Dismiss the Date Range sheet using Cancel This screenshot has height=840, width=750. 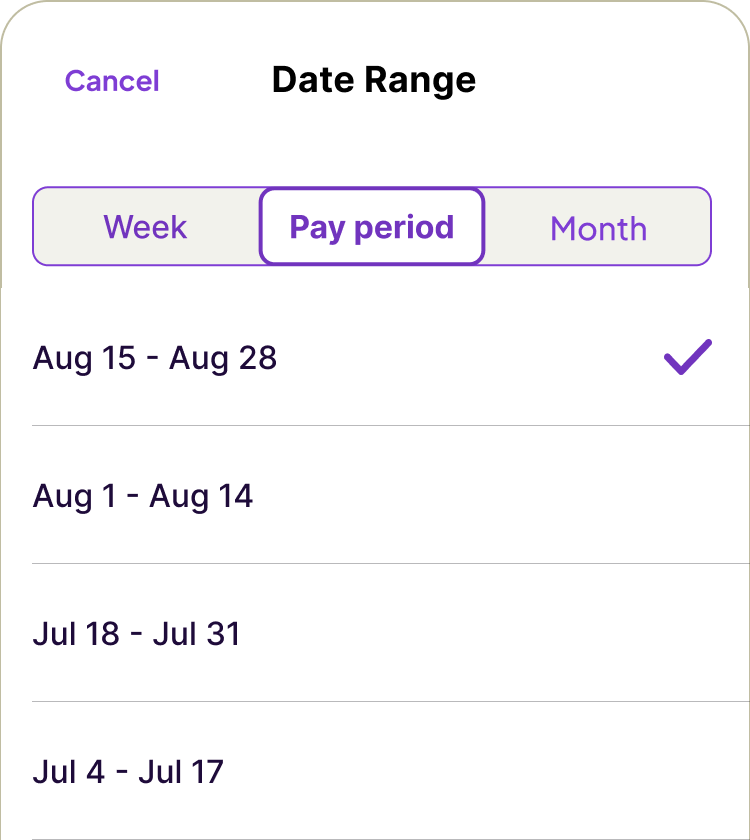tap(112, 81)
